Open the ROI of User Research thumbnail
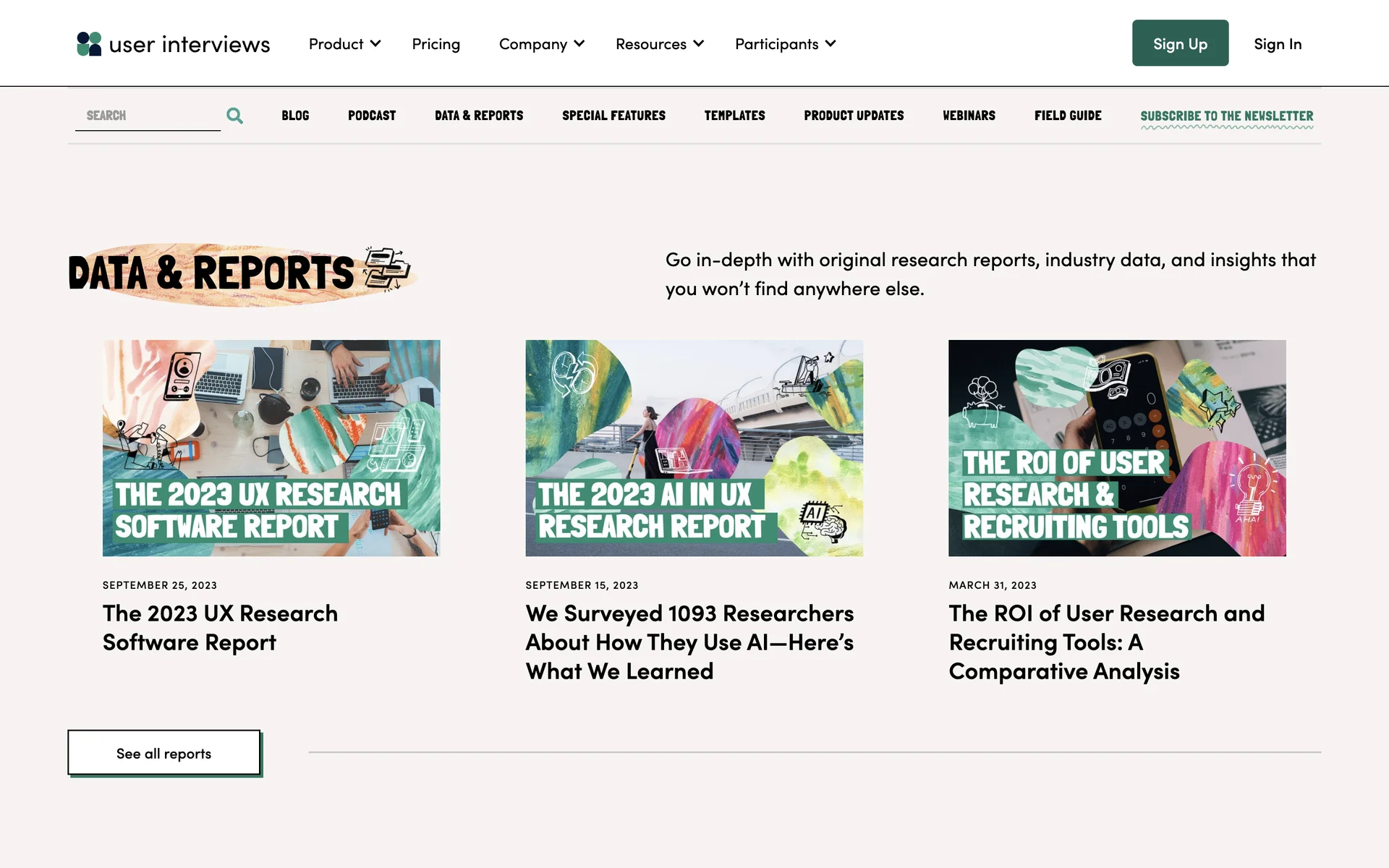The height and width of the screenshot is (868, 1389). 1117,448
